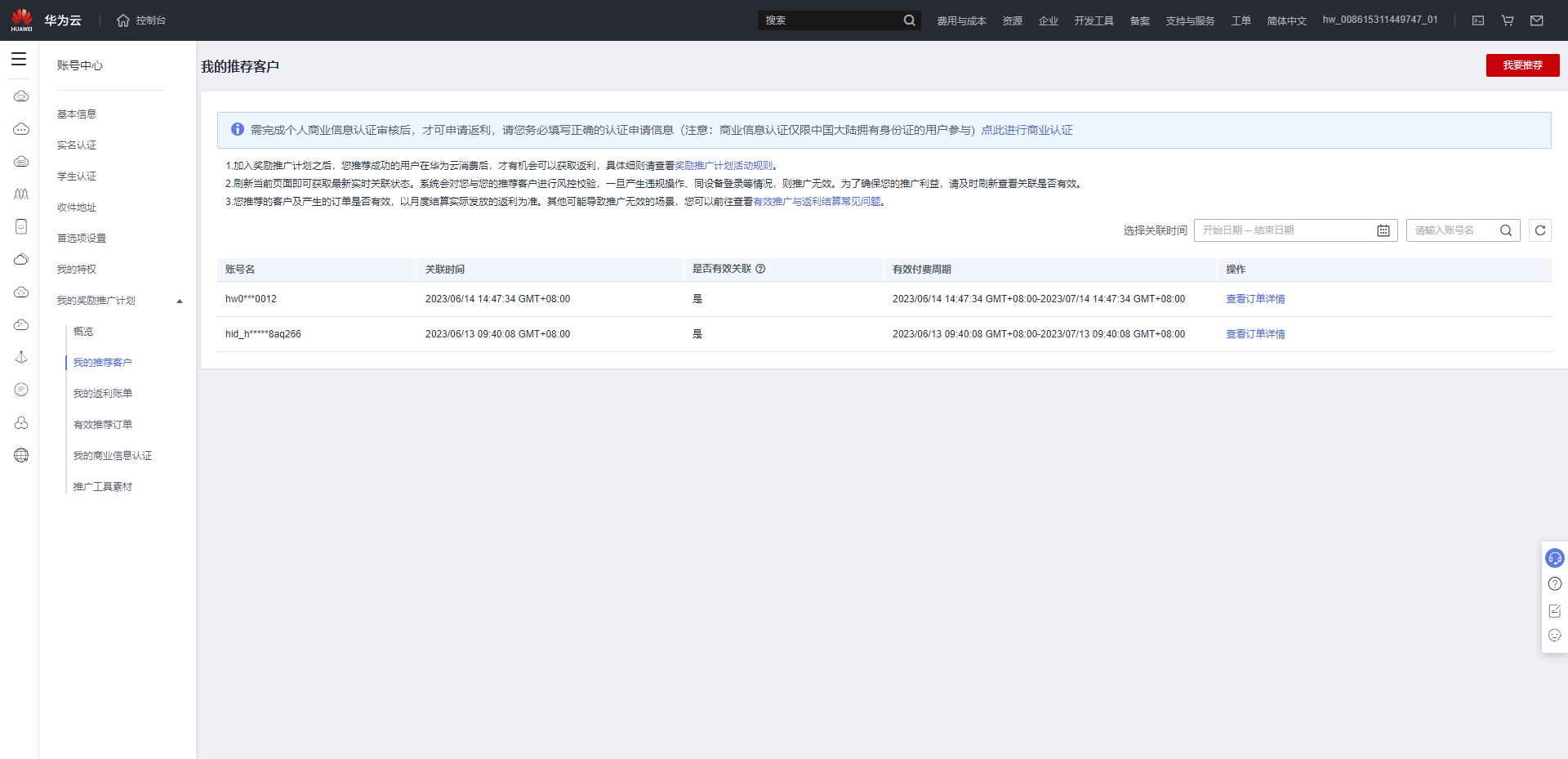Click the 账号名 column header
The height and width of the screenshot is (759, 1568).
(x=240, y=270)
